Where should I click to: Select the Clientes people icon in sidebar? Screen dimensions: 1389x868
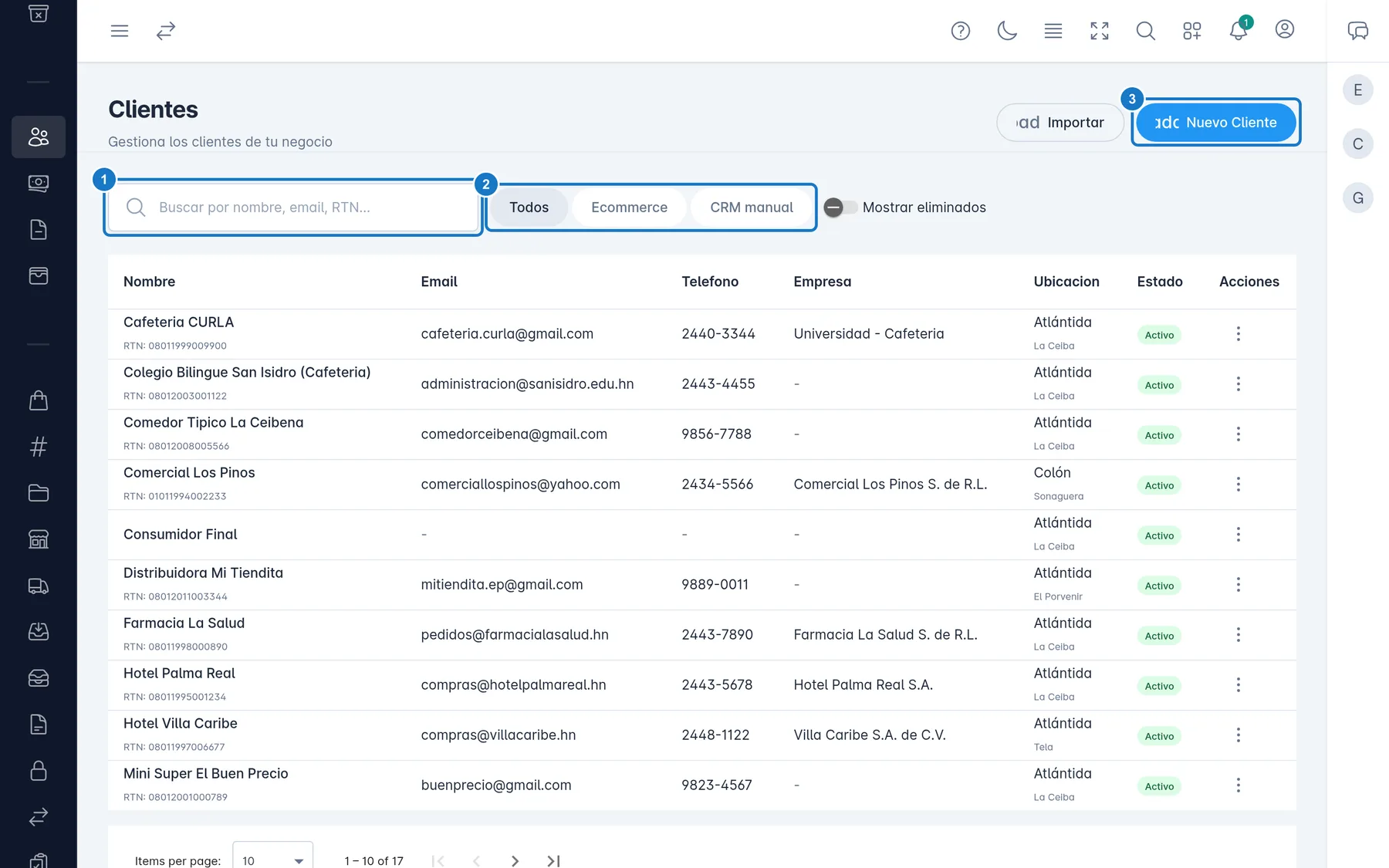(x=39, y=137)
